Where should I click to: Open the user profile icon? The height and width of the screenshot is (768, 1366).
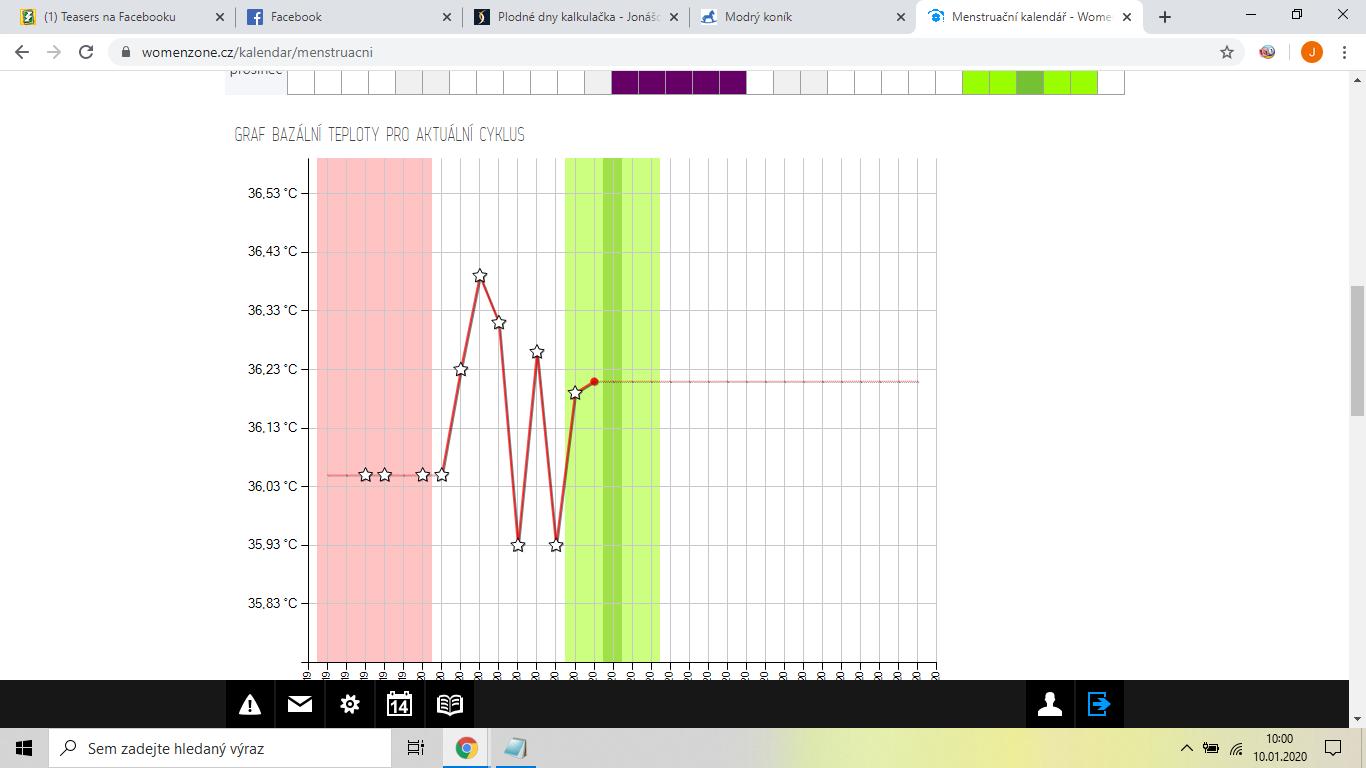coord(1049,705)
